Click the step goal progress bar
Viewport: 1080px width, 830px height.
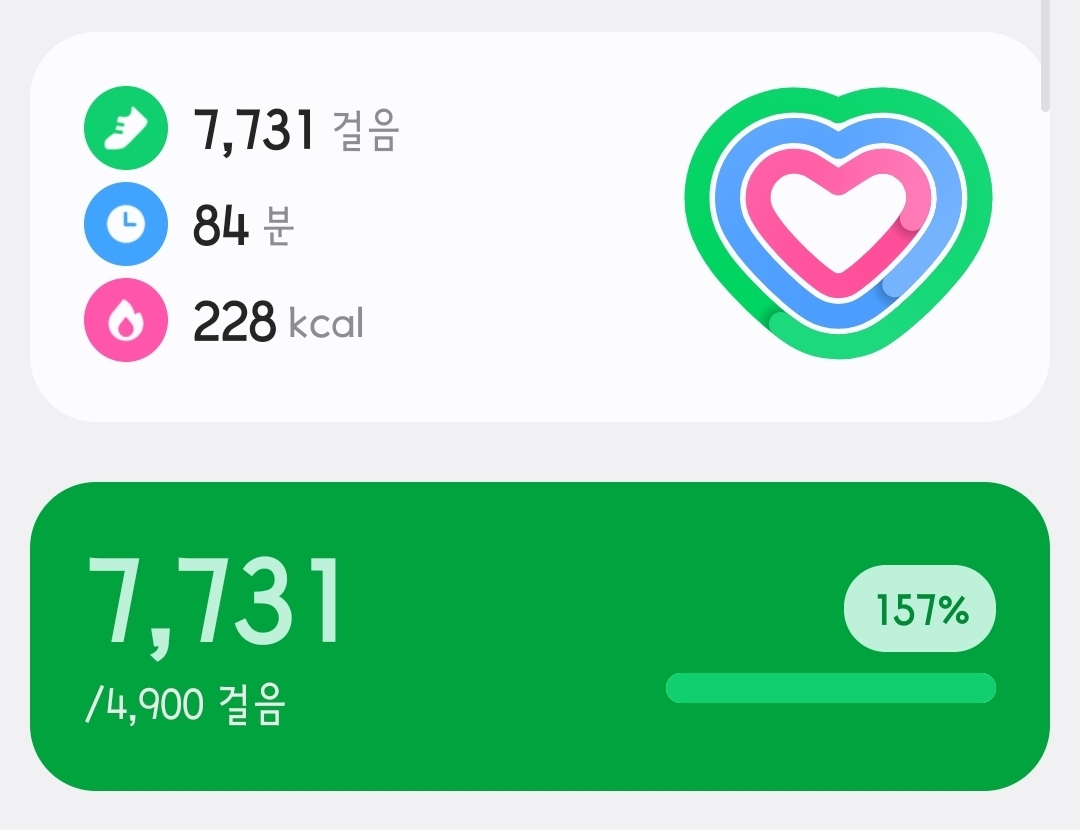pos(830,688)
